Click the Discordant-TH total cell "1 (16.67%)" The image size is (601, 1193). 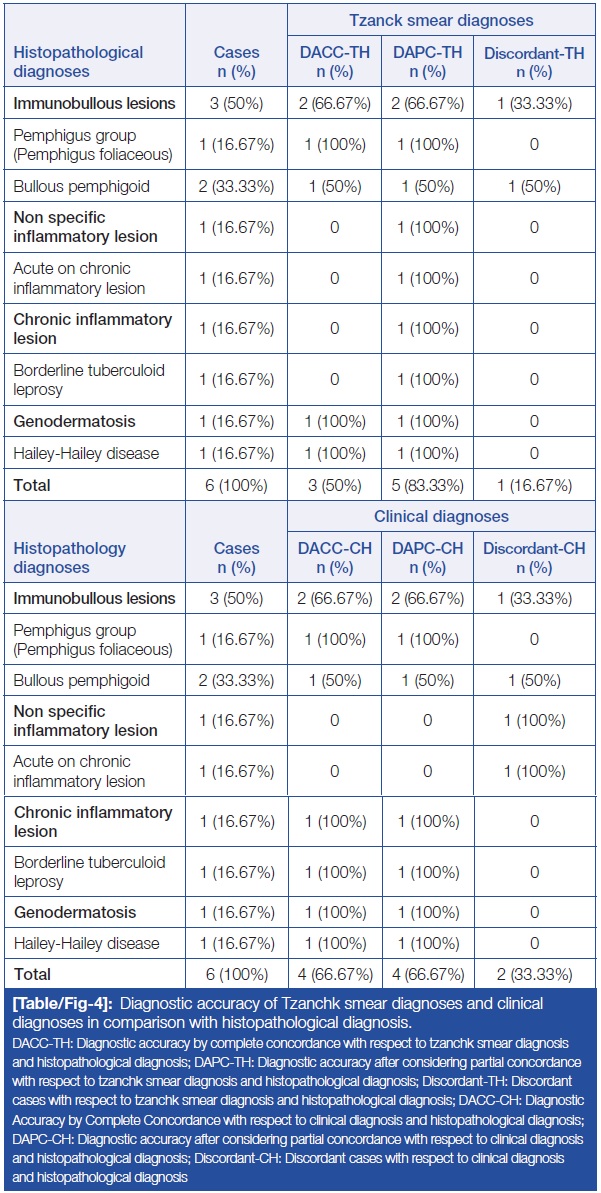click(x=534, y=486)
